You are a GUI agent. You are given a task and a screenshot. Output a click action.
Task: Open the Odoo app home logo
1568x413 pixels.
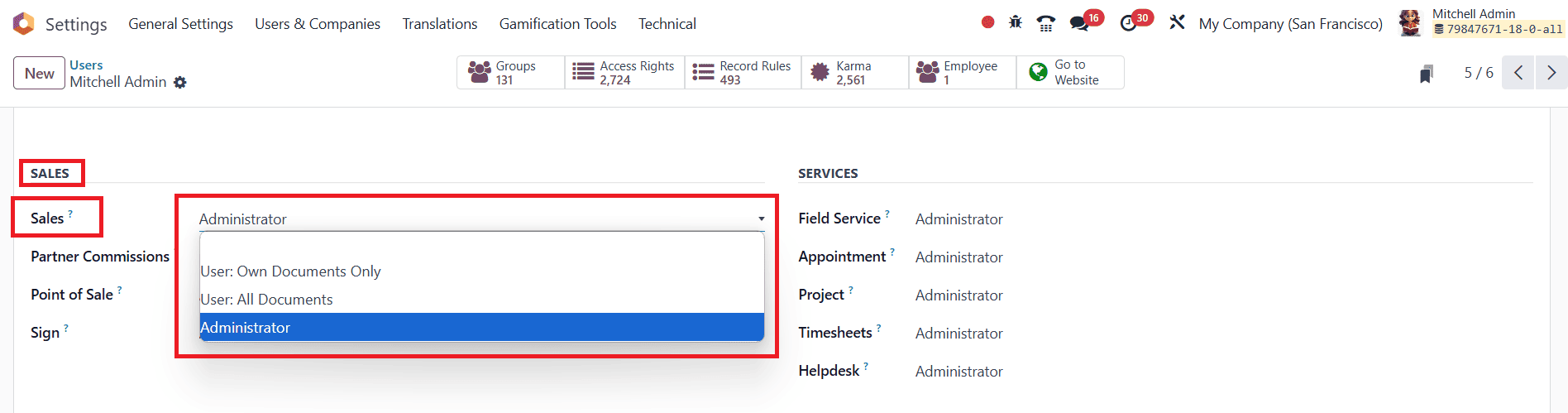coord(24,24)
